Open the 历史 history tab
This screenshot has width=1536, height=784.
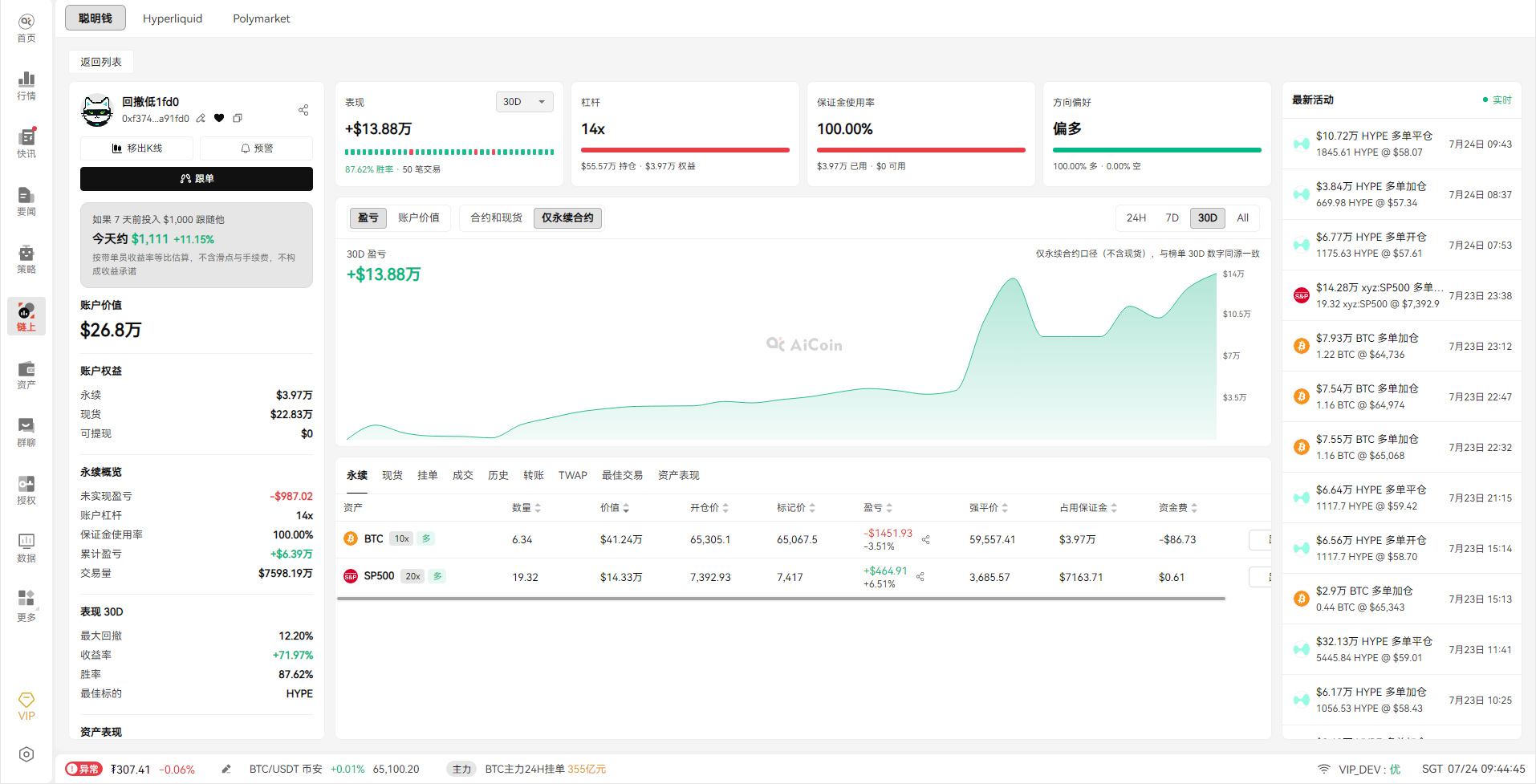[x=498, y=475]
